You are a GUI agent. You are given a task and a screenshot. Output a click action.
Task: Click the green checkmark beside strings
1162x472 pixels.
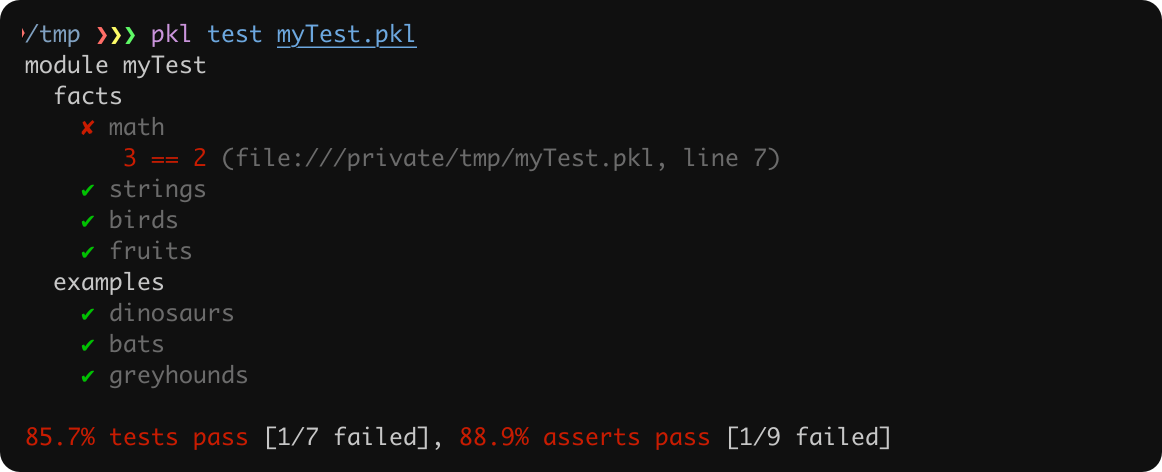(x=88, y=190)
